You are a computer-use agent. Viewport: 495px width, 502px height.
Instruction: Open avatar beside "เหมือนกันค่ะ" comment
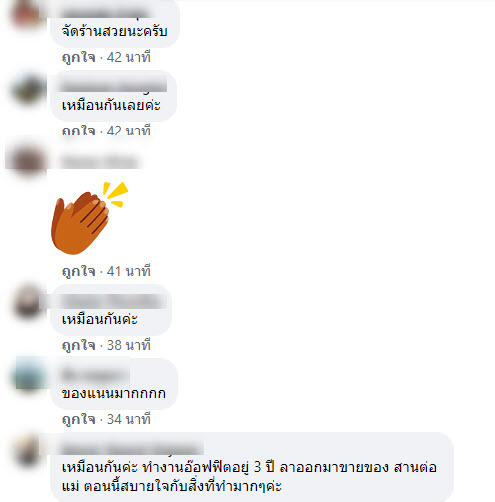tap(27, 302)
